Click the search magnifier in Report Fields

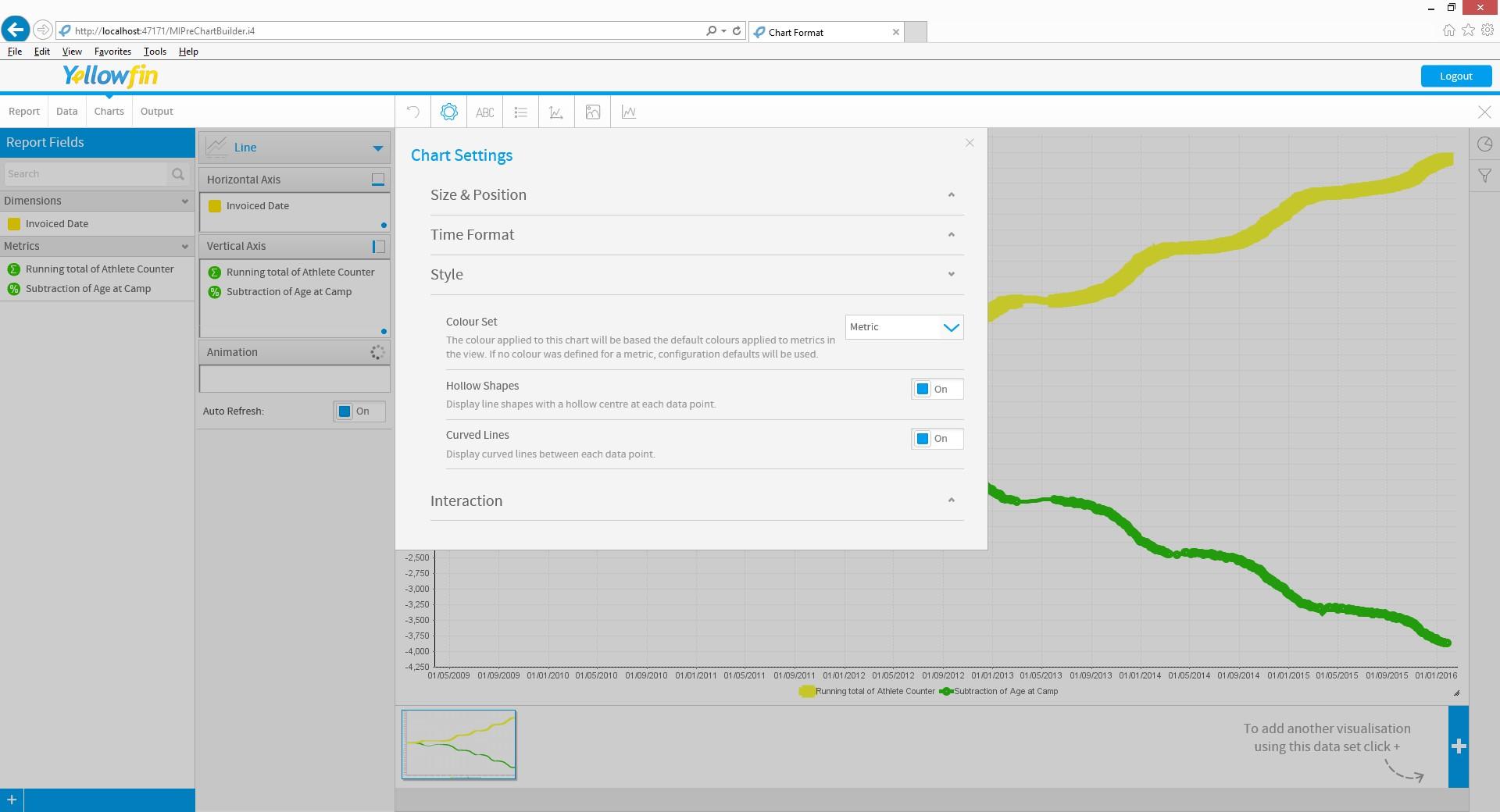[x=178, y=173]
